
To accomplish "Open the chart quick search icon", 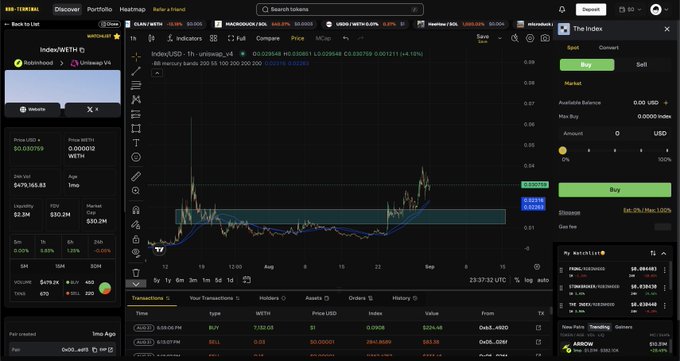I will coord(515,38).
